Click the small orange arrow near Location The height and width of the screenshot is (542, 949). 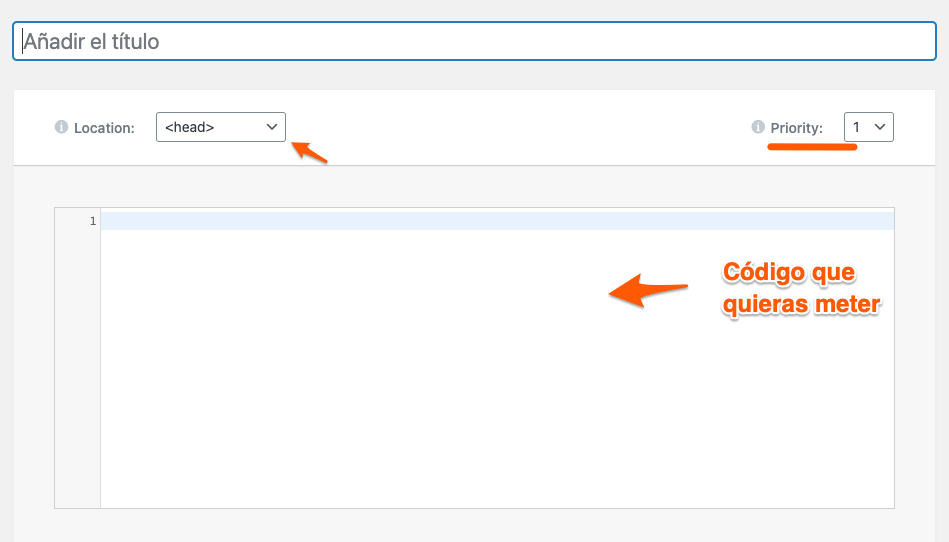309,152
